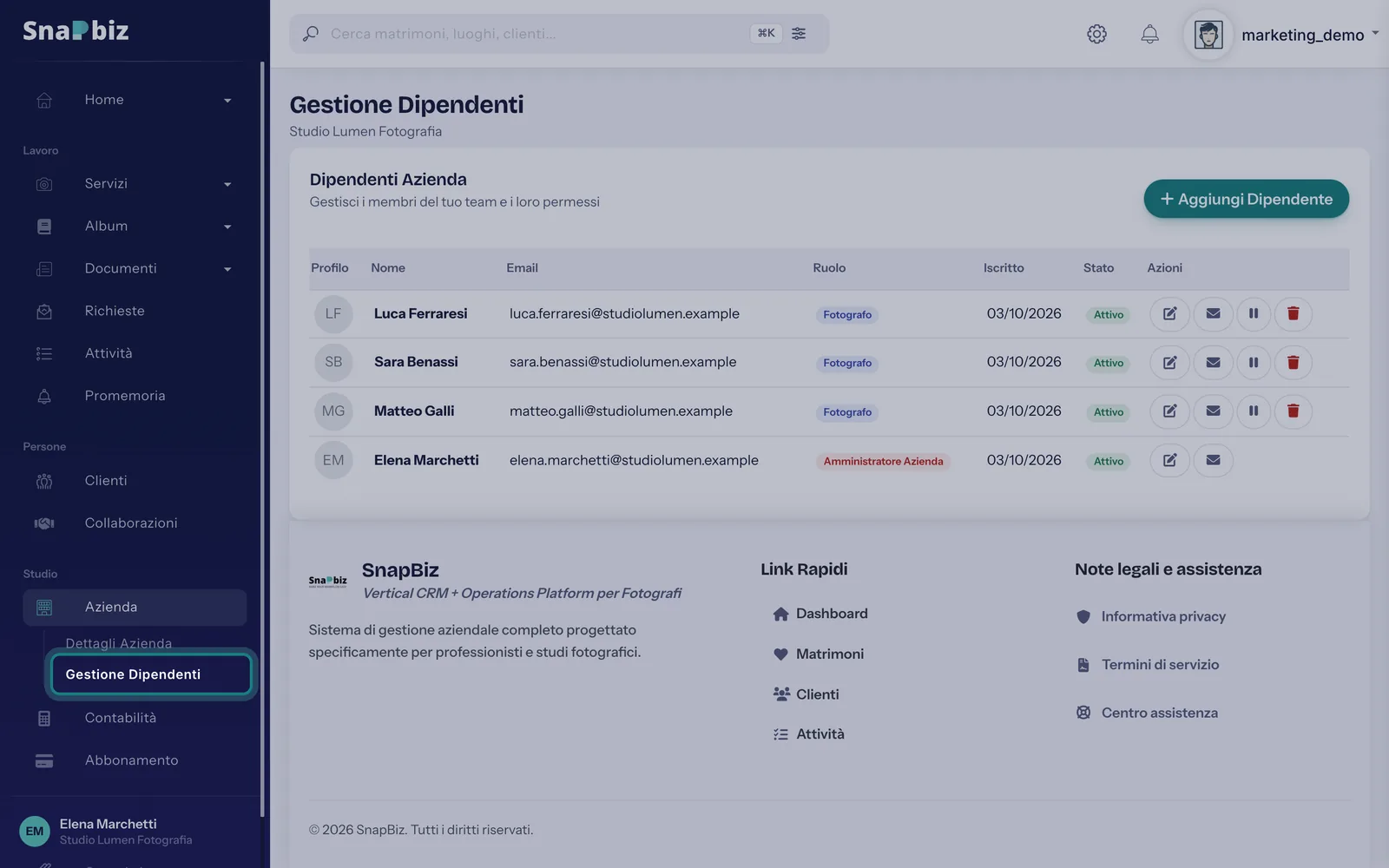Image resolution: width=1389 pixels, height=868 pixels.
Task: Open Termini di servizio link
Action: click(x=1148, y=665)
